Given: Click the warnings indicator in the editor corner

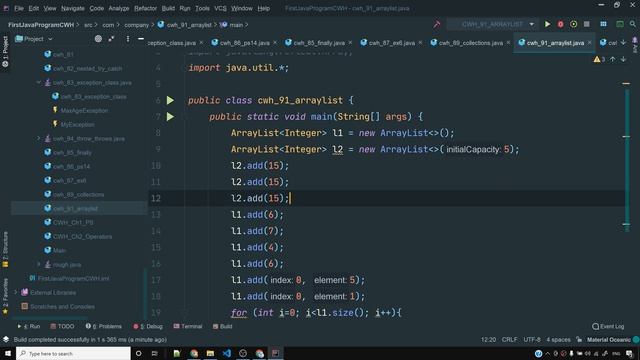Looking at the screenshot, I should click(x=599, y=60).
